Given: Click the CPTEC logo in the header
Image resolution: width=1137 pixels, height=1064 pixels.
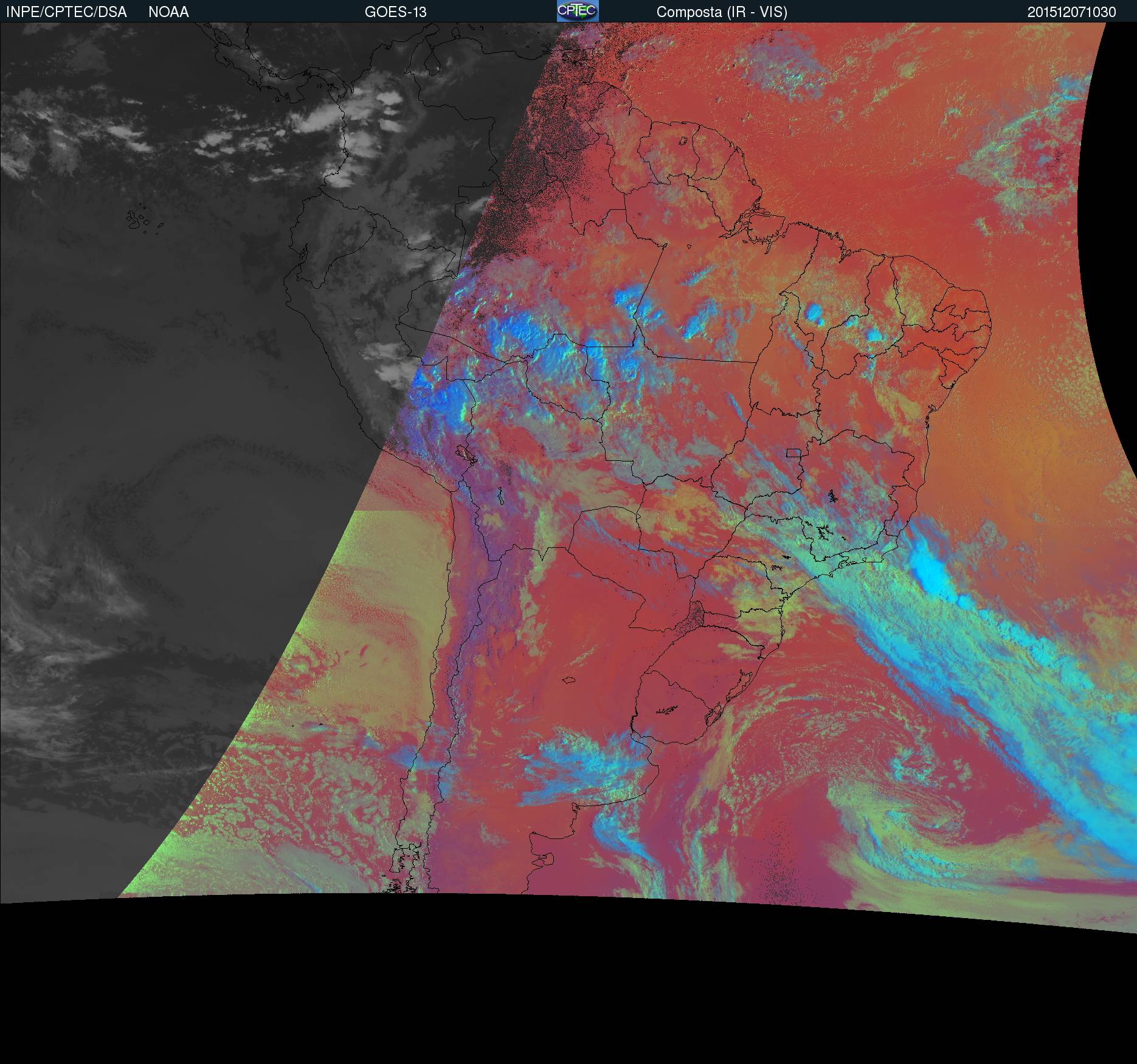Looking at the screenshot, I should (577, 11).
